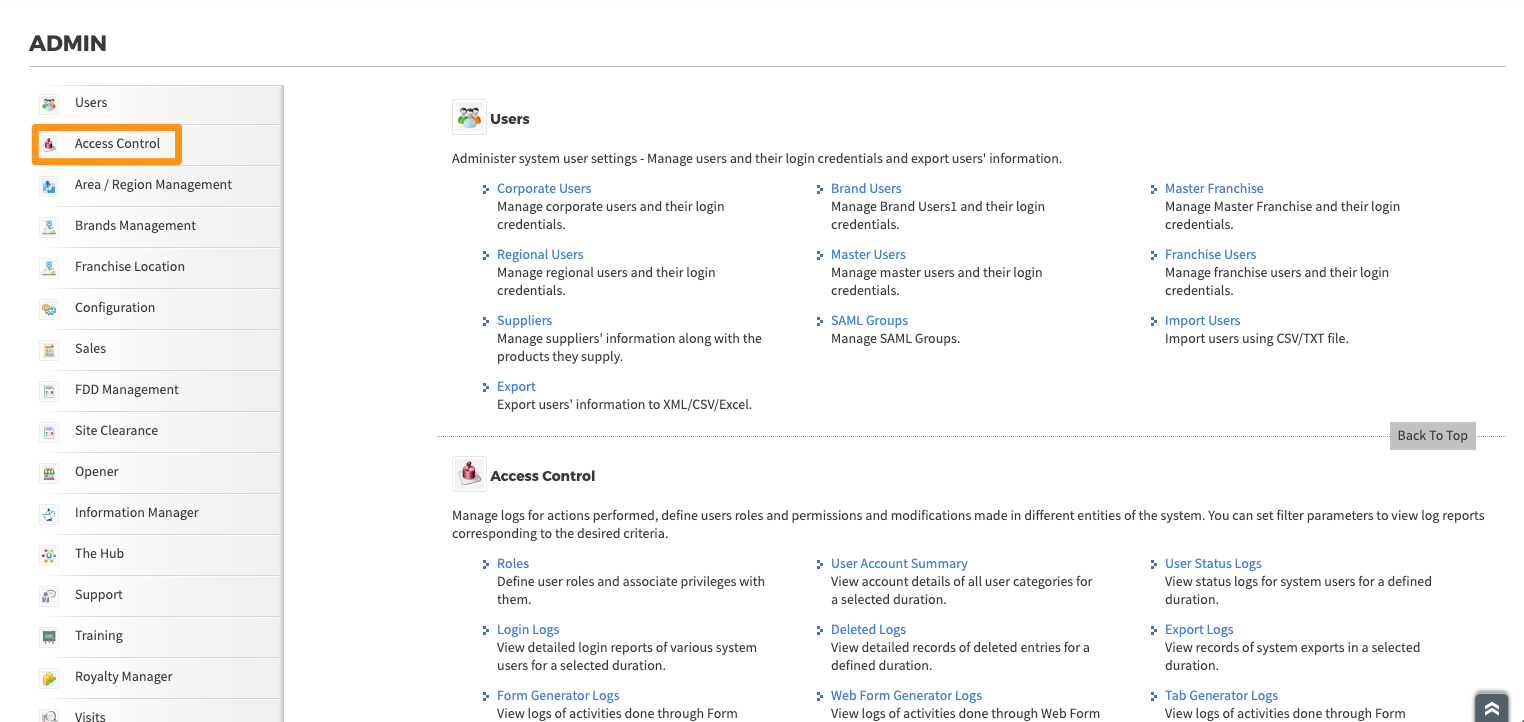Click the Sales sidebar icon
Image resolution: width=1524 pixels, height=722 pixels.
click(48, 350)
